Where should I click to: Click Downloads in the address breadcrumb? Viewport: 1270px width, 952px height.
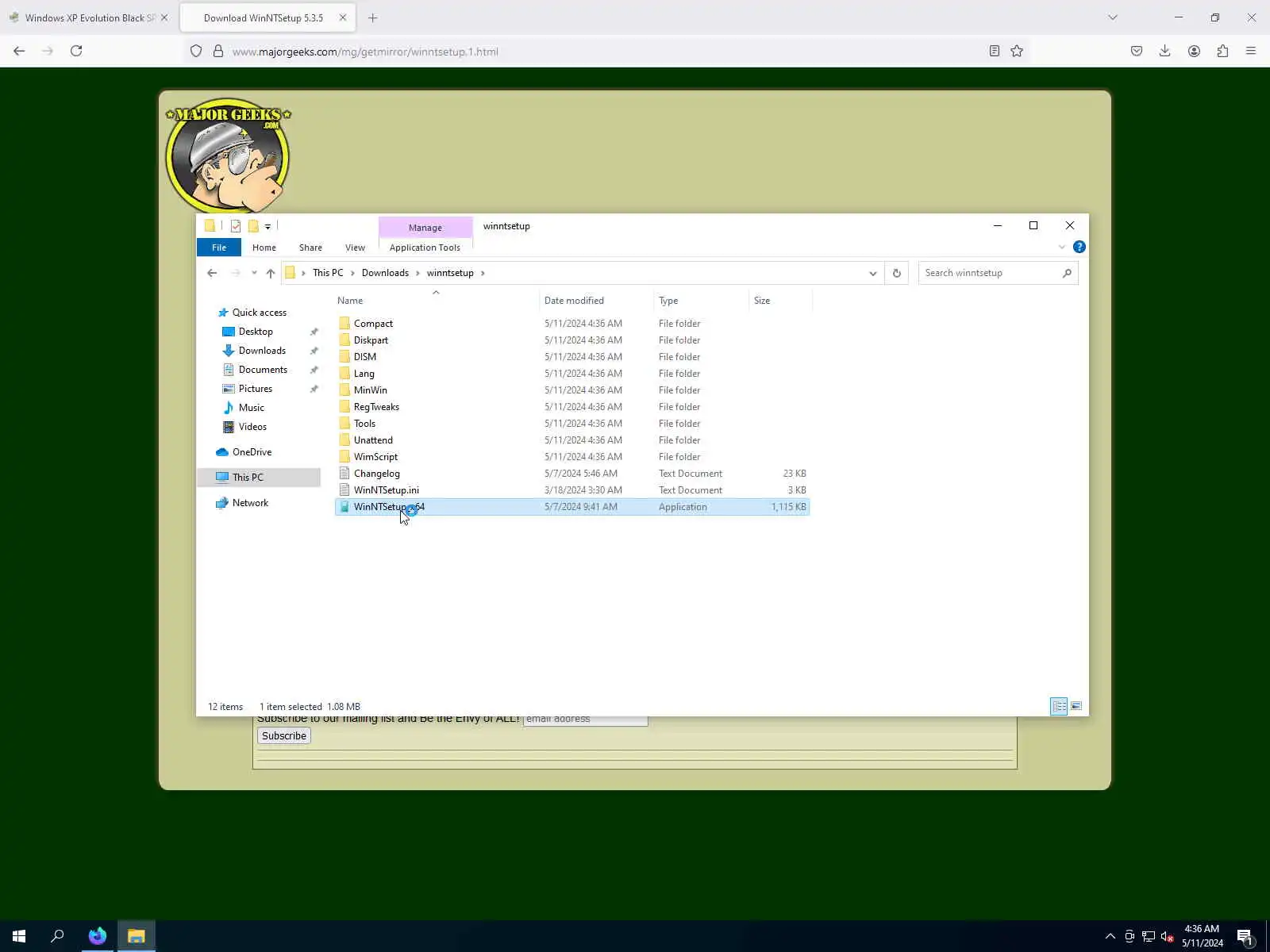[x=385, y=273]
